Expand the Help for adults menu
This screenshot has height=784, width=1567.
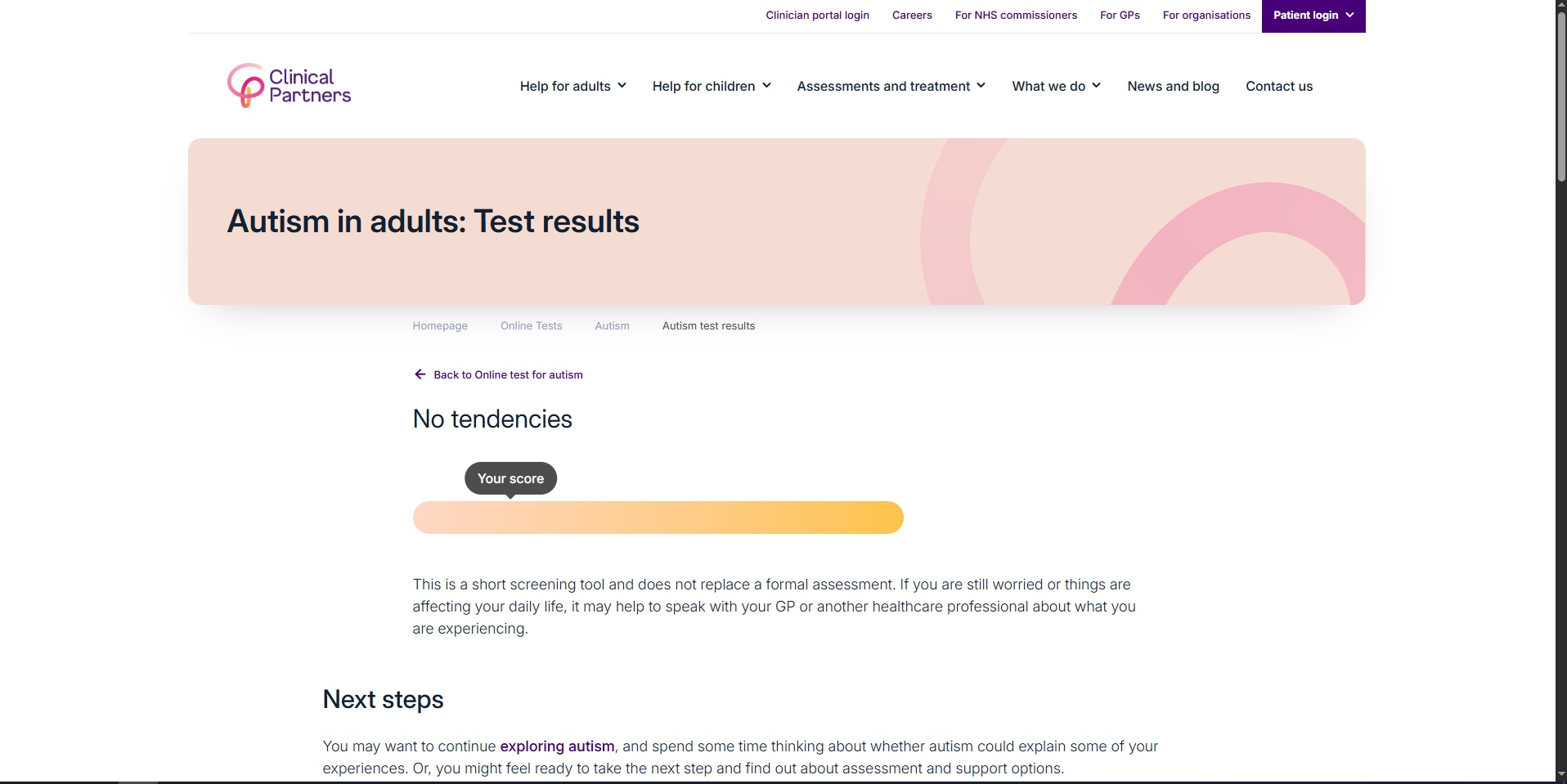[572, 86]
